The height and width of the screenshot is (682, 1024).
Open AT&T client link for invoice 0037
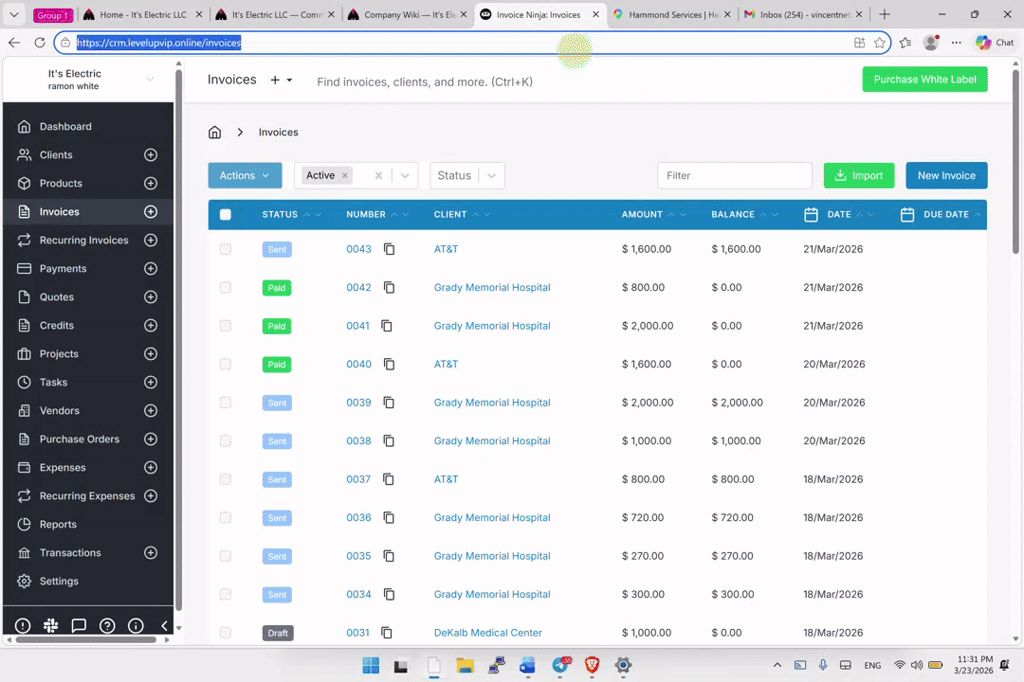[446, 479]
